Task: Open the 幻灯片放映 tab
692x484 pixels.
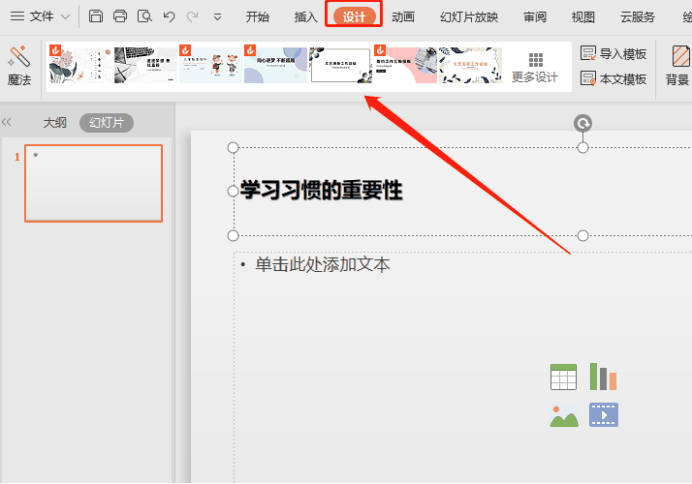Action: 469,17
